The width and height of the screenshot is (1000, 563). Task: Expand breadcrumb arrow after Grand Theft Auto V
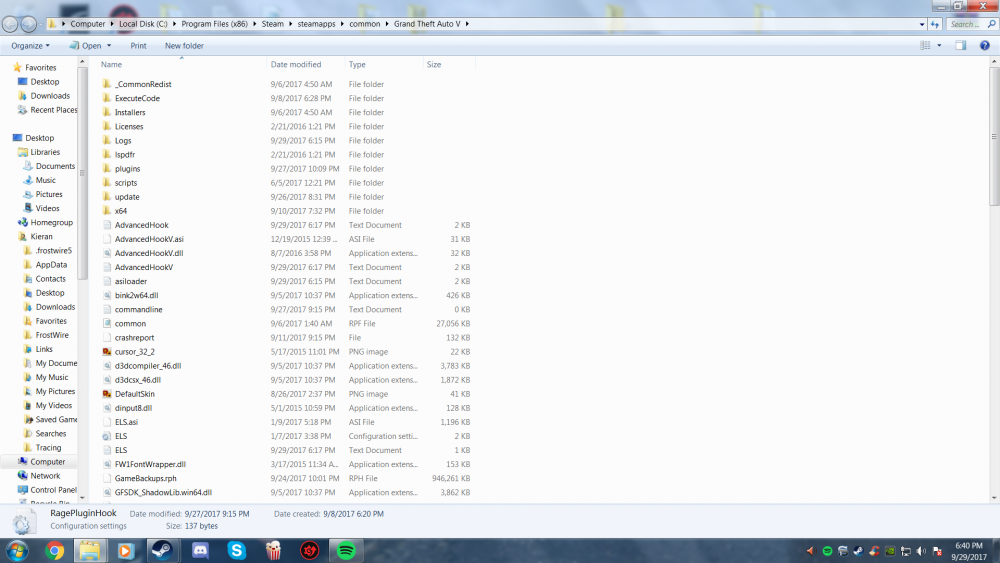click(x=467, y=24)
